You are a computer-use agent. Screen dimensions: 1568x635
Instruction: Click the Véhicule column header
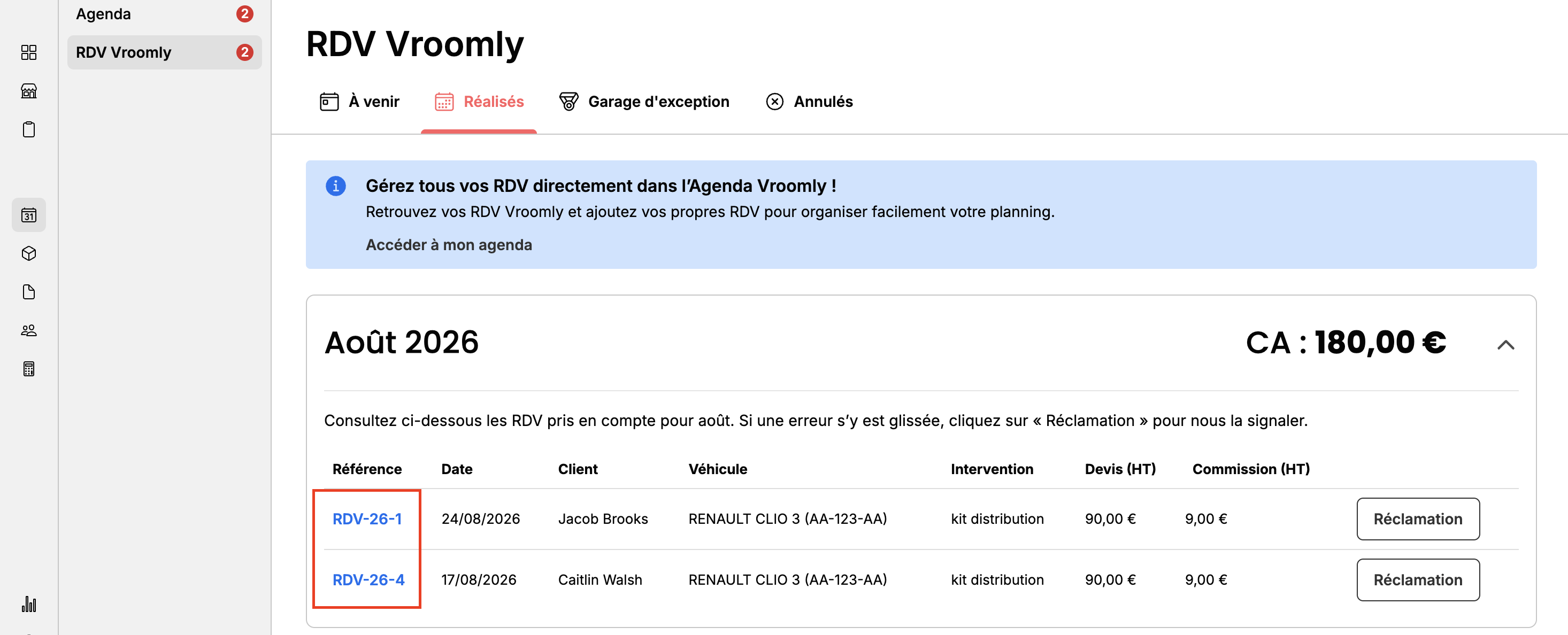point(718,469)
